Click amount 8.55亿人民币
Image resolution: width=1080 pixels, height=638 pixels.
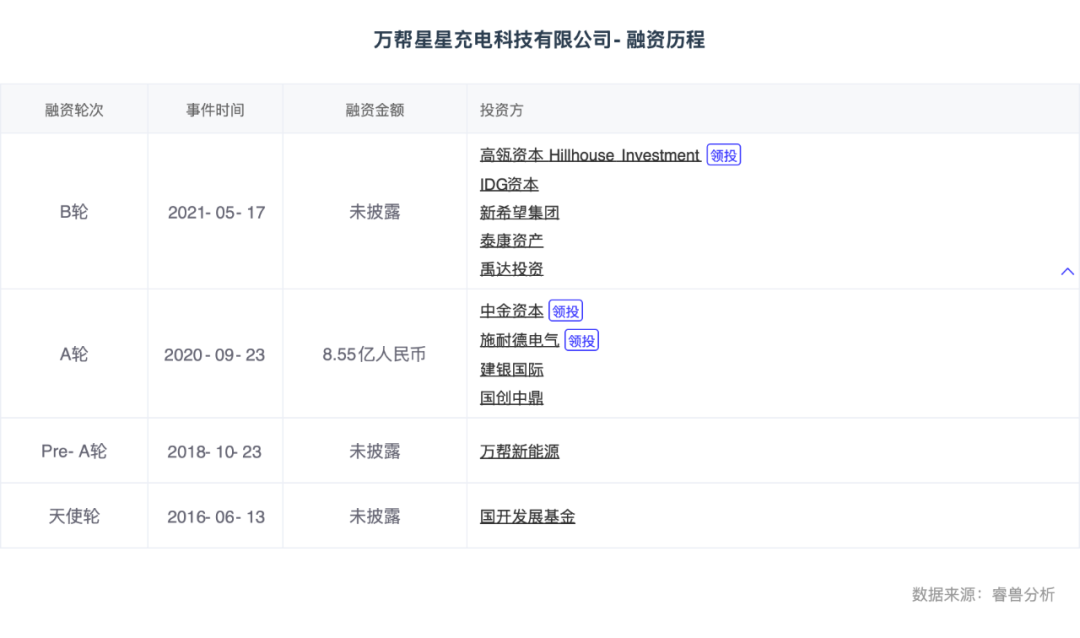374,355
